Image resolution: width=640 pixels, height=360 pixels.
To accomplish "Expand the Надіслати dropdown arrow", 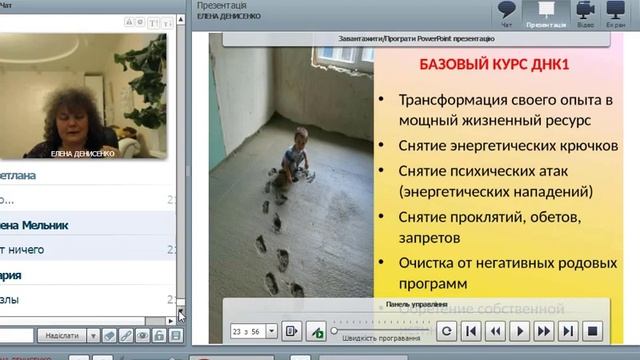I will (x=93, y=336).
